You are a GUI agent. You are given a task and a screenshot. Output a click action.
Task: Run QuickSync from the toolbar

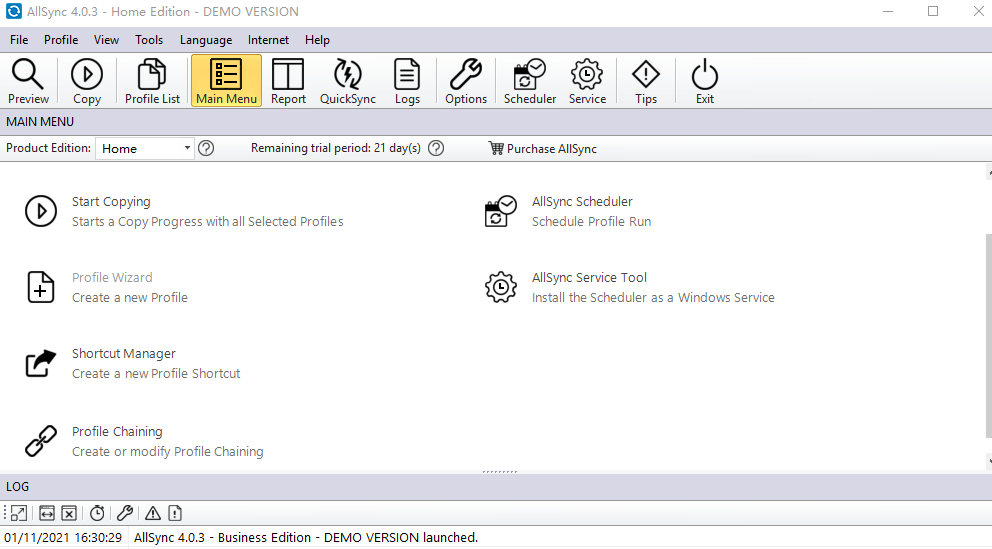pos(347,81)
